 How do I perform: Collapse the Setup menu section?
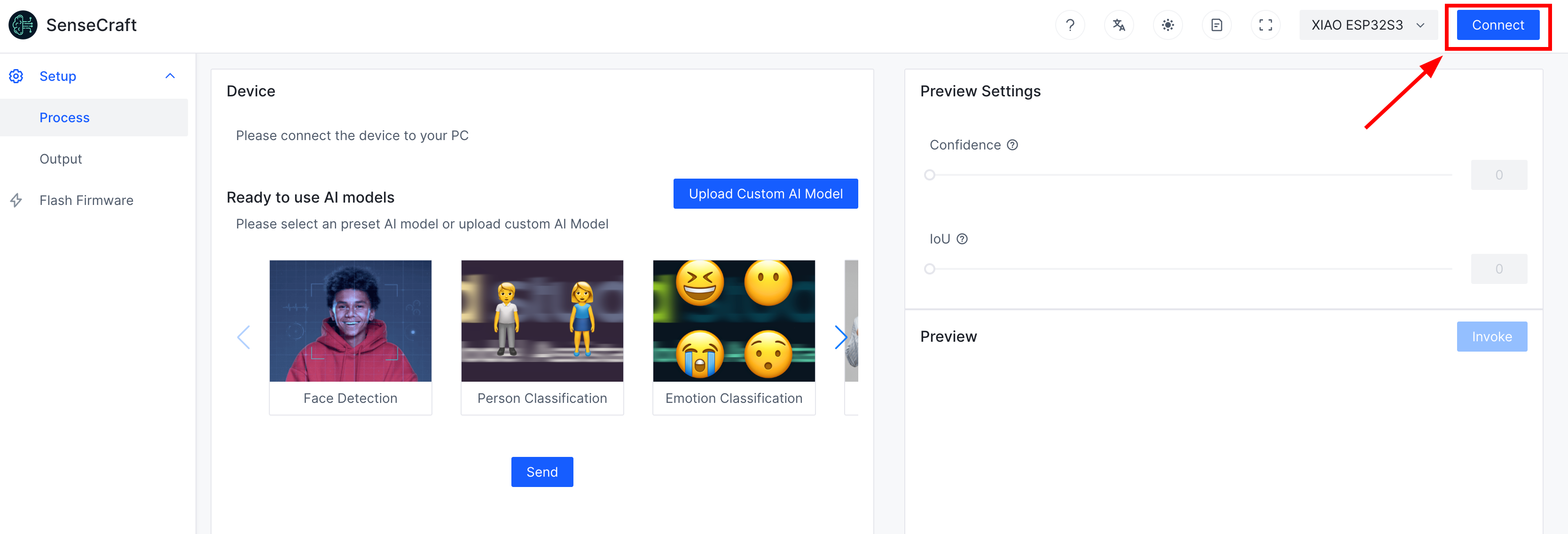170,76
